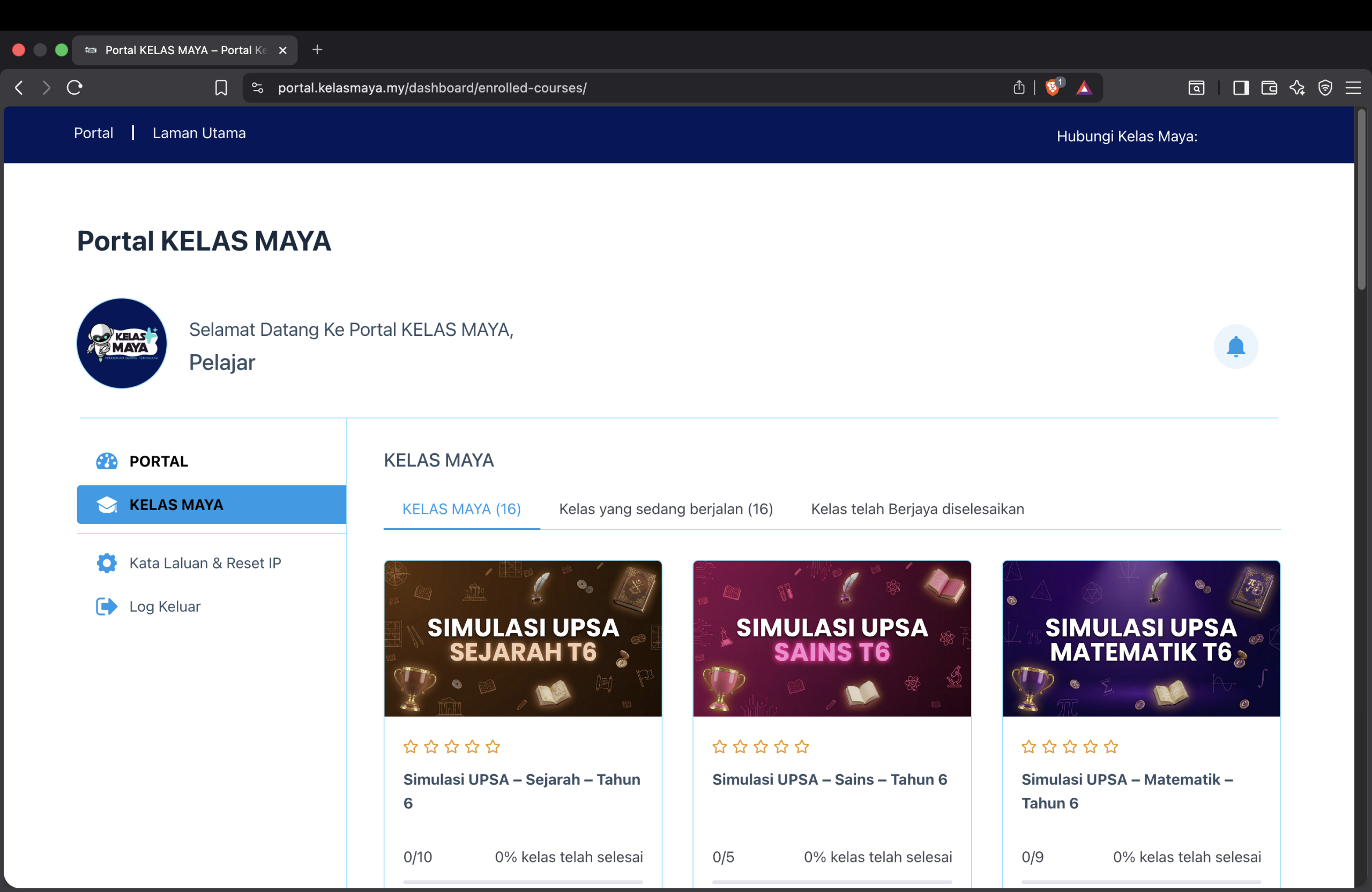Click Hubungi Kelas Maya text
The image size is (1372, 892).
click(x=1127, y=136)
